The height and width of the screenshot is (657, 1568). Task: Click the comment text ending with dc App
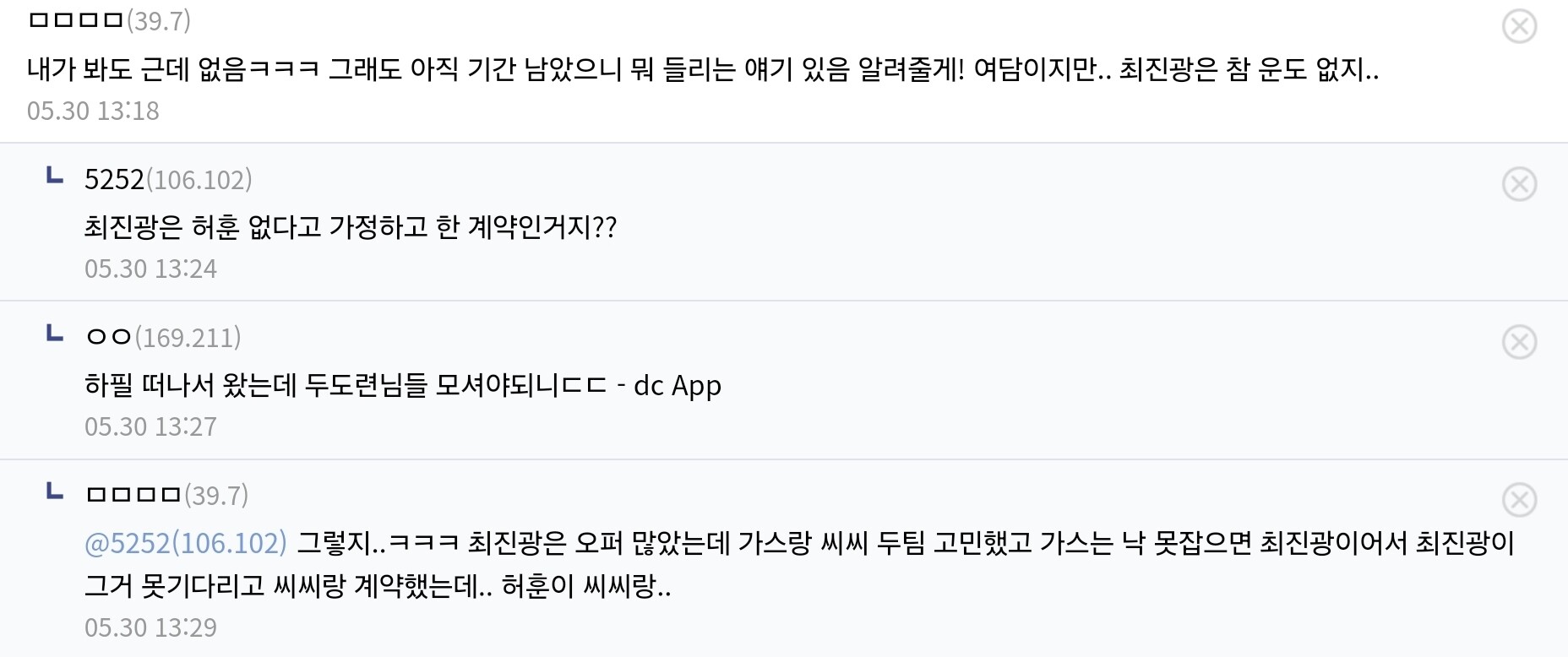(402, 385)
